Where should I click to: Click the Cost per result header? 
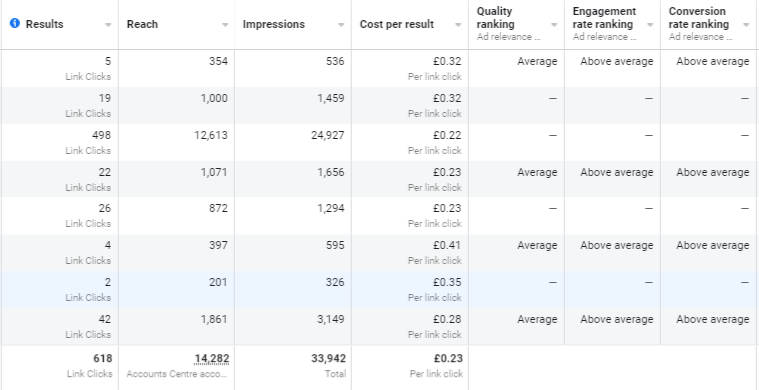pyautogui.click(x=396, y=24)
